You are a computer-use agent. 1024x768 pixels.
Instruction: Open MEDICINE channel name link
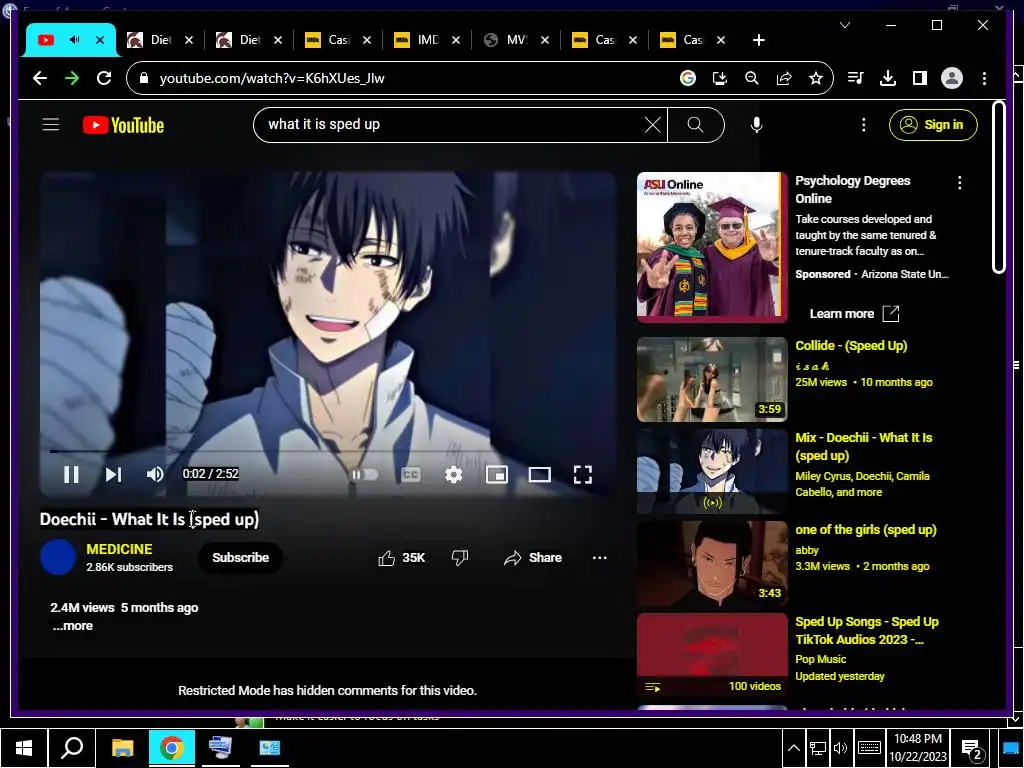pyautogui.click(x=120, y=549)
